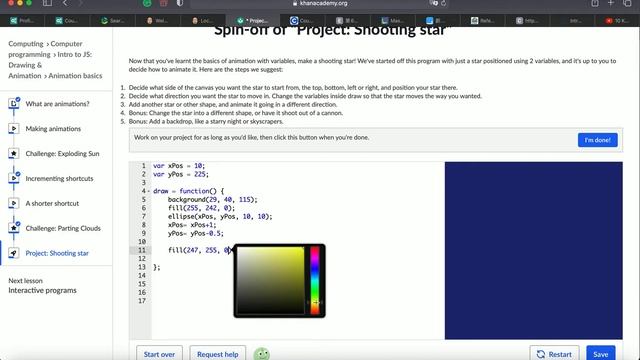This screenshot has height=360, width=640.
Task: Click the rocket icon beside Project: Shooting star
Action: click(13, 253)
